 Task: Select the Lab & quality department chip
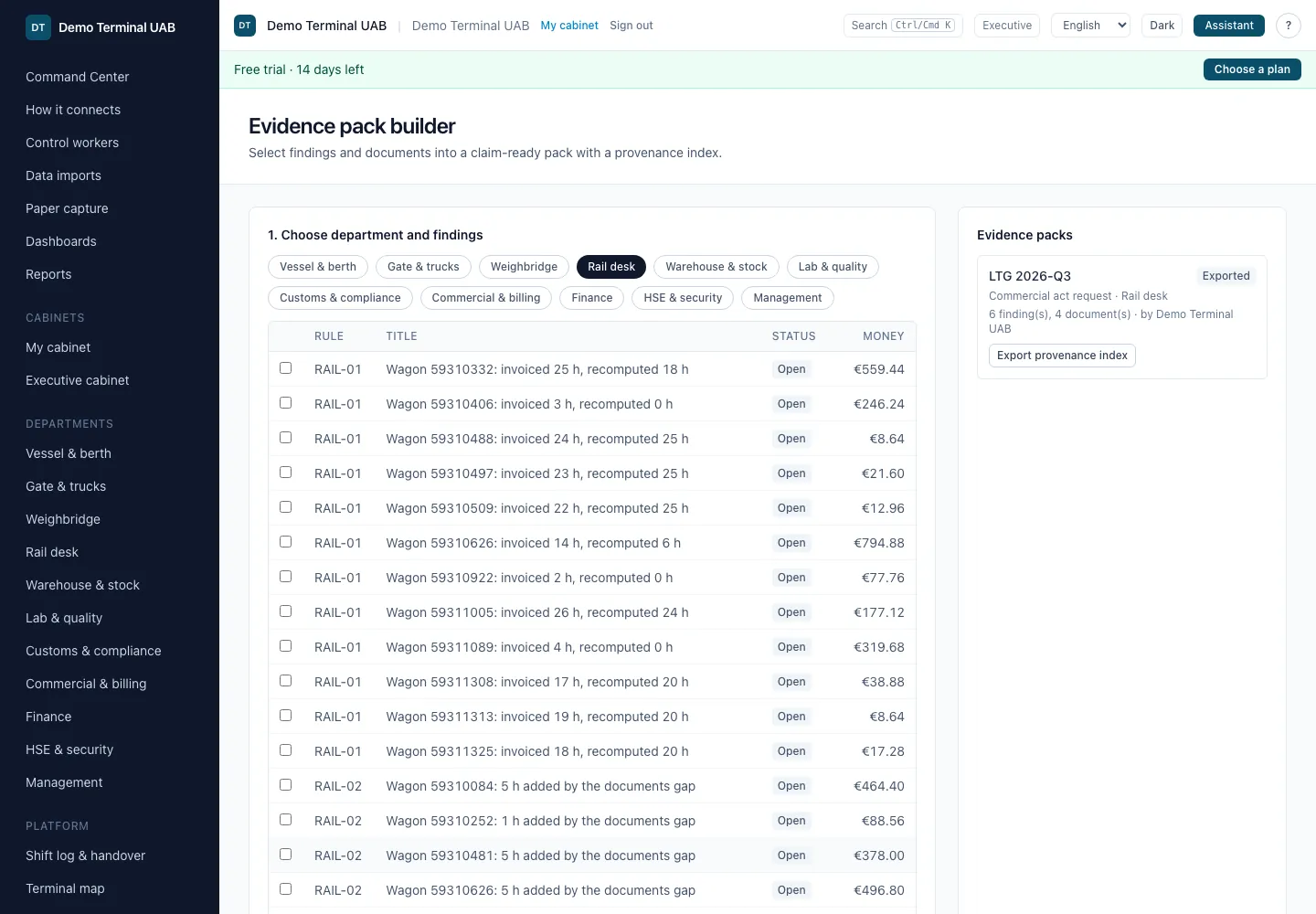[x=833, y=267]
